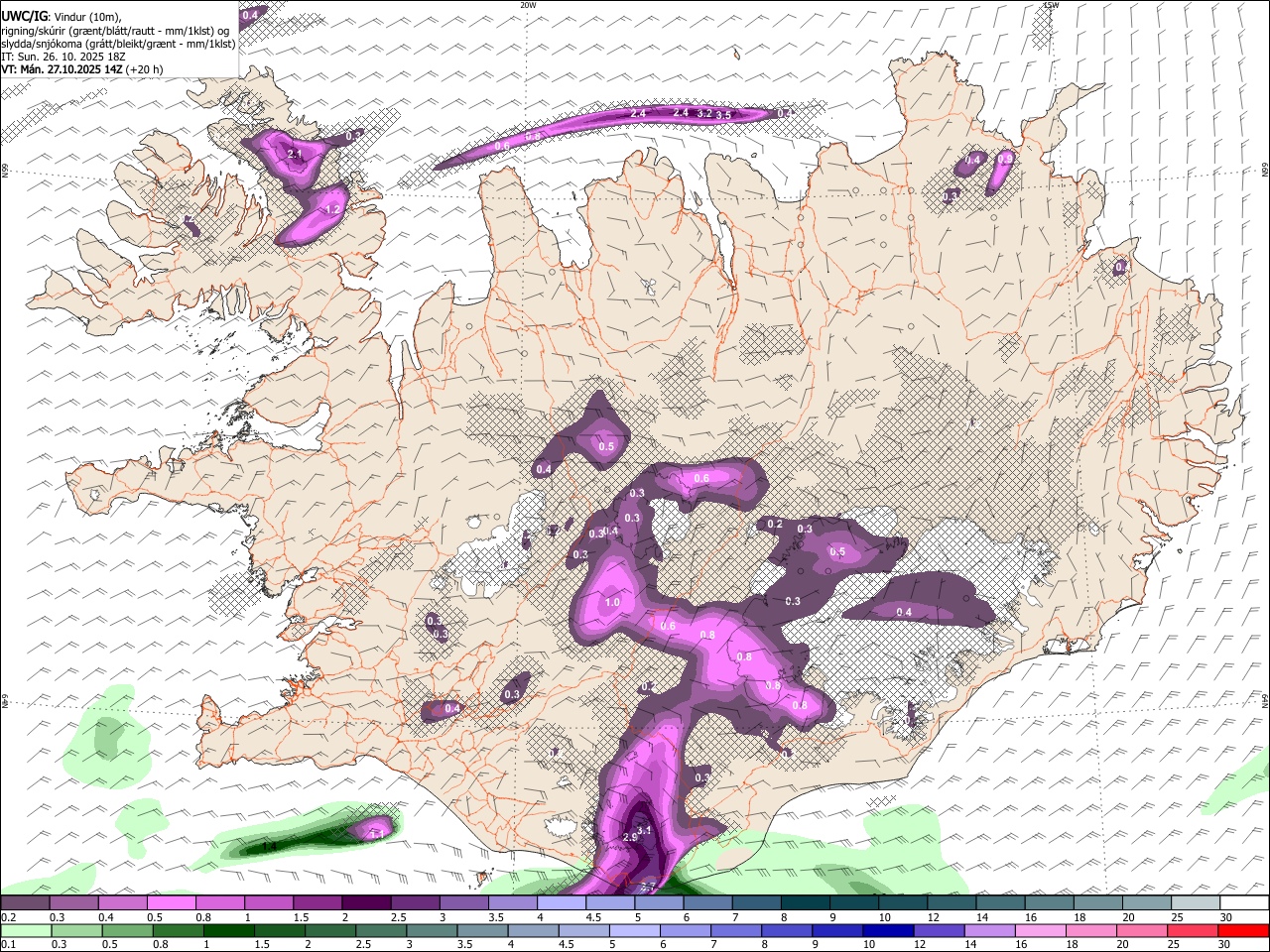Click the 'slydda/snjókoma' legend description line

click(117, 44)
